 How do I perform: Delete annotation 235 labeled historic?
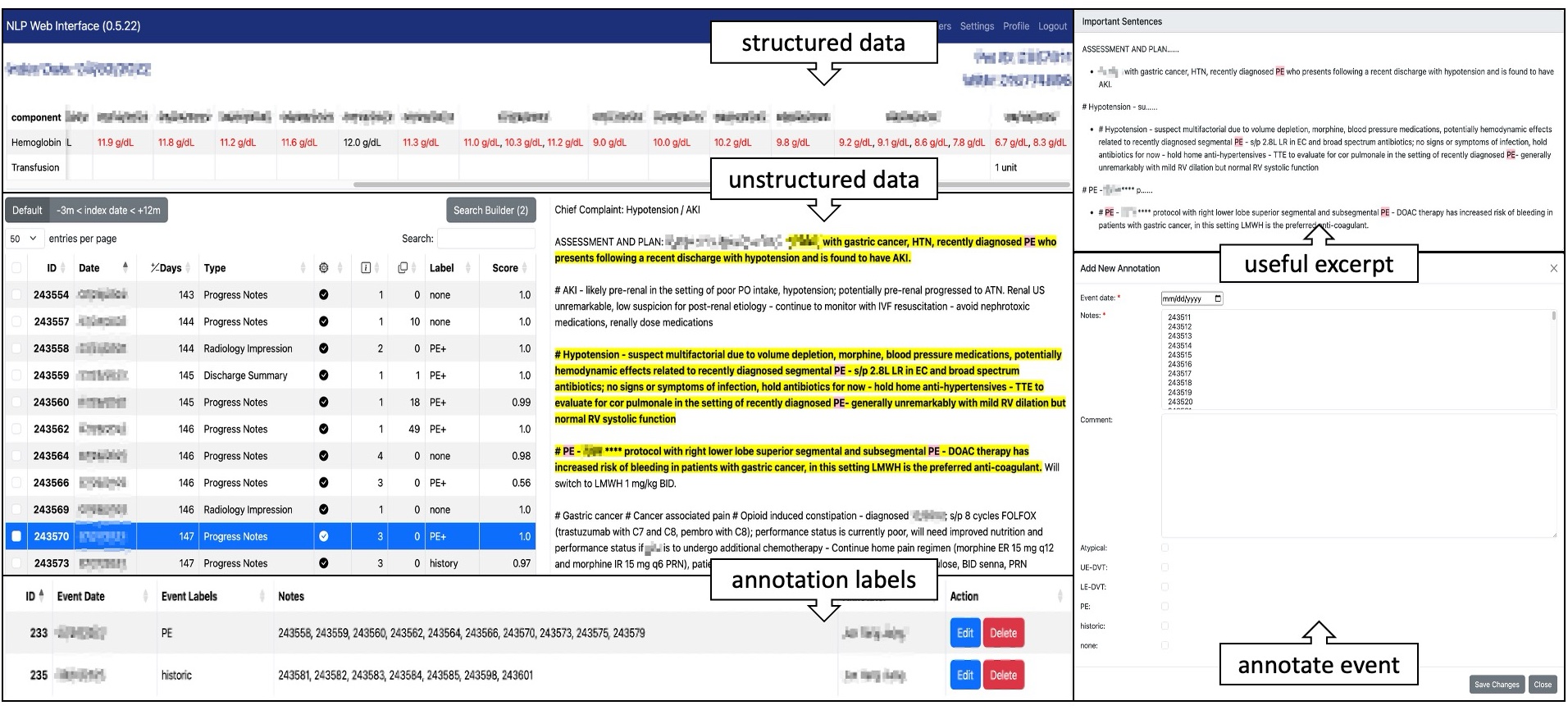[x=1003, y=676]
